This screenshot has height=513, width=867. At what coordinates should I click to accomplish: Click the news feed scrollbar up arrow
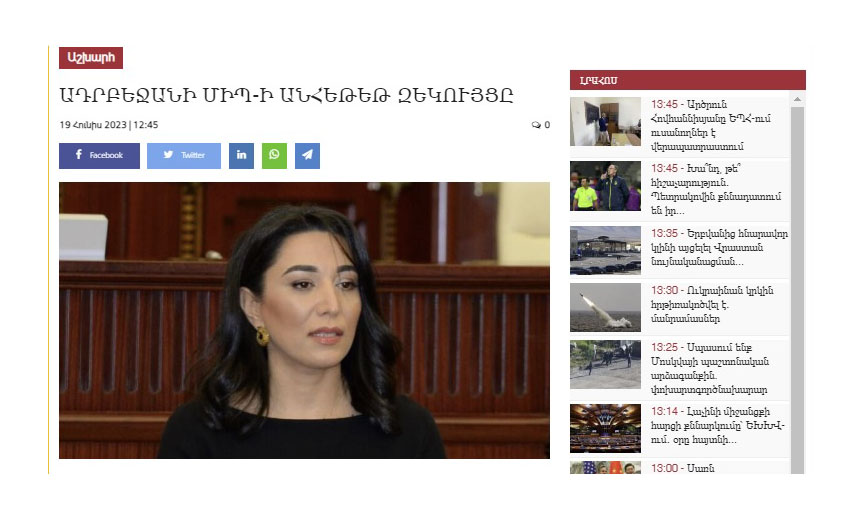tap(797, 100)
